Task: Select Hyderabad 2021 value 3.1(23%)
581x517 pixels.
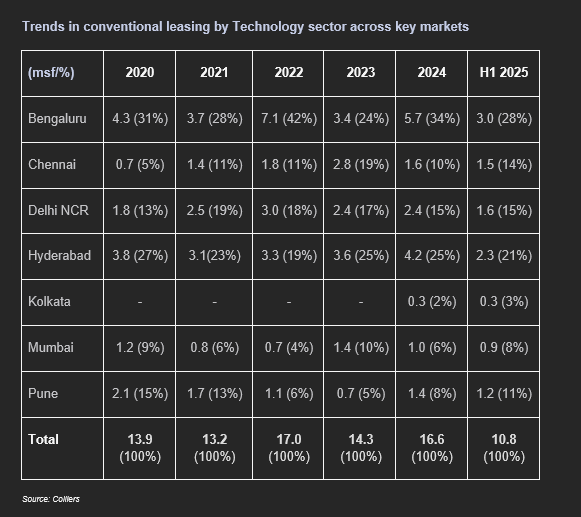Action: [214, 256]
